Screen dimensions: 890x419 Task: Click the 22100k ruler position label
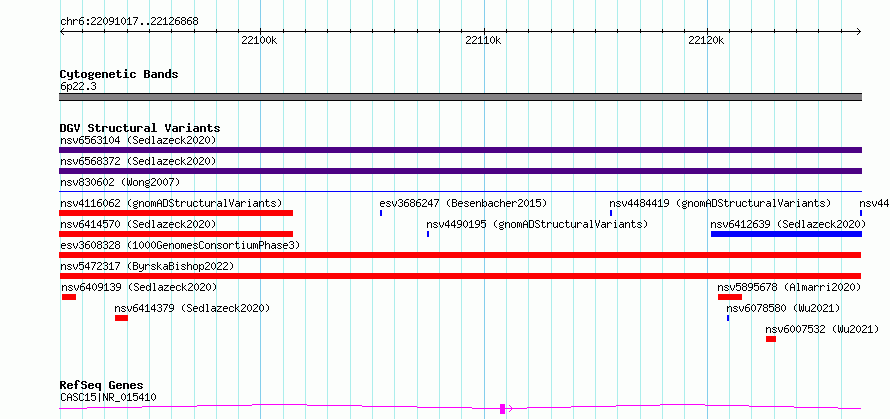click(x=259, y=40)
